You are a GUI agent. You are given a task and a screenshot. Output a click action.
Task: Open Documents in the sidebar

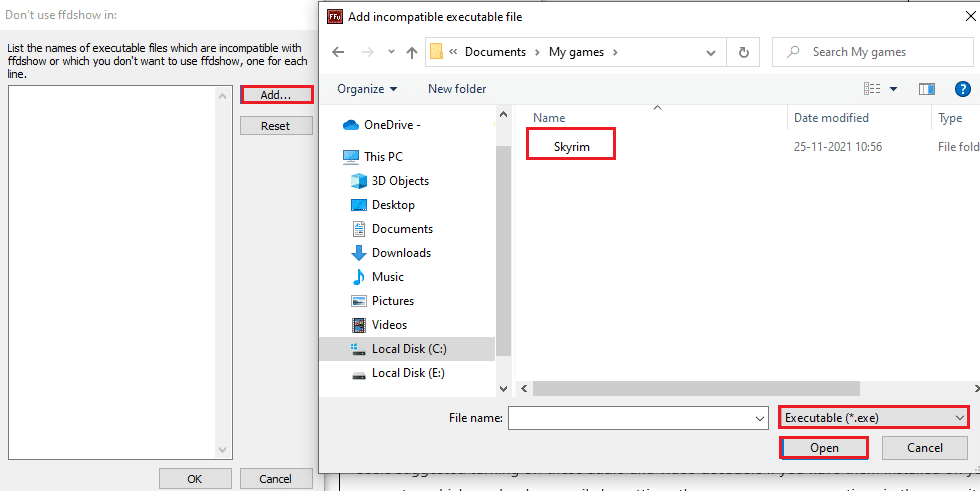pos(392,229)
